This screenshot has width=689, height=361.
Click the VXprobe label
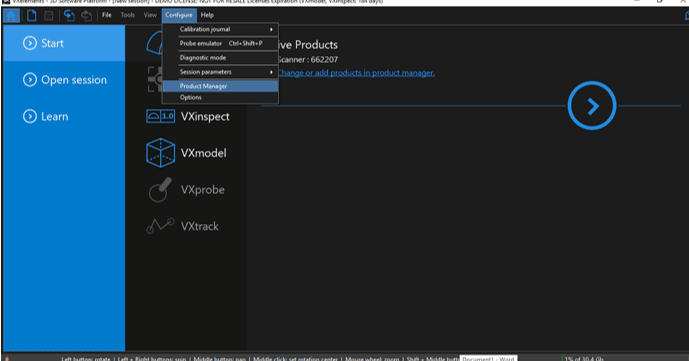tap(203, 190)
